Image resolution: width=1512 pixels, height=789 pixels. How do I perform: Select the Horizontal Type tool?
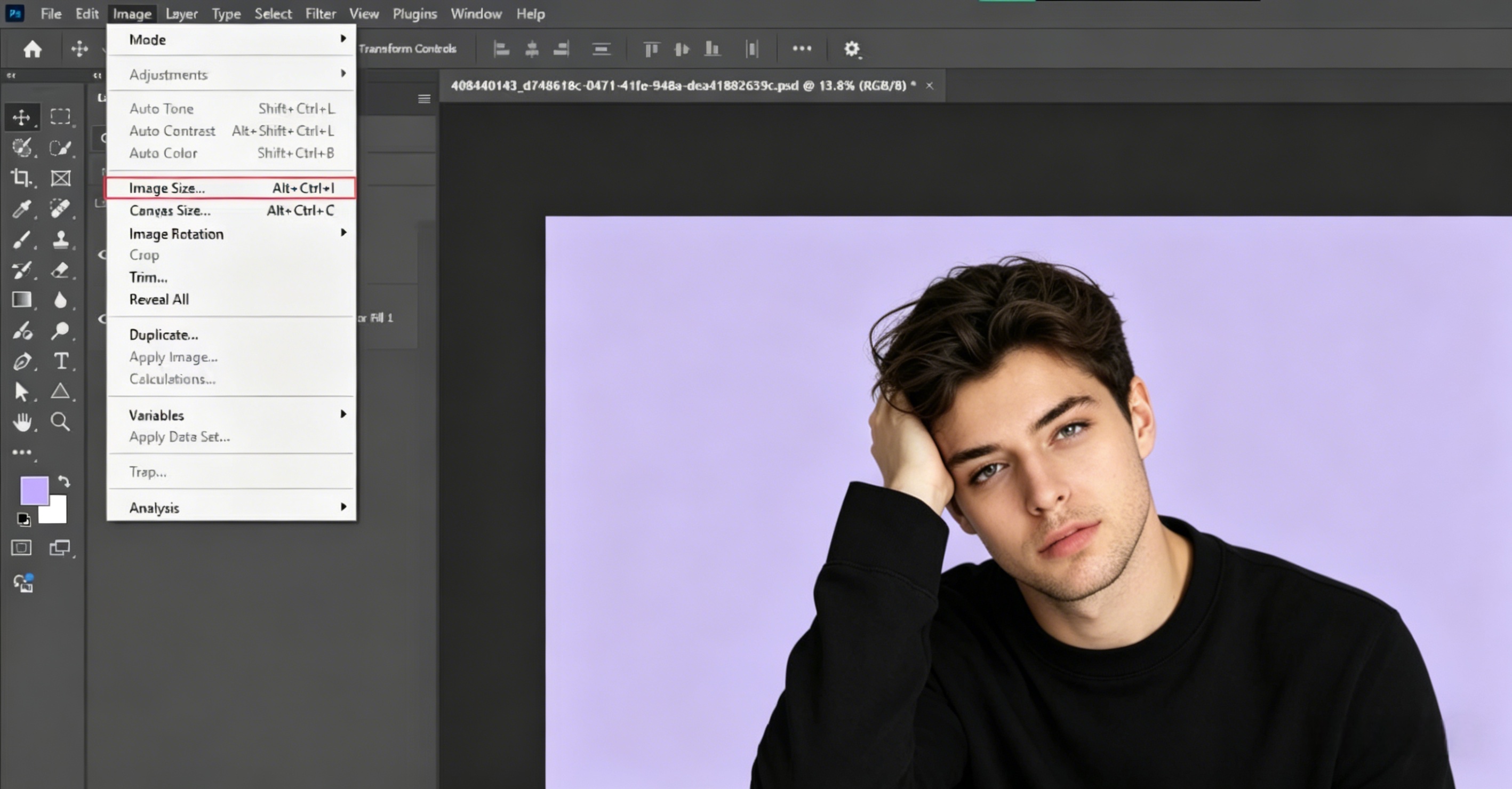click(x=61, y=362)
